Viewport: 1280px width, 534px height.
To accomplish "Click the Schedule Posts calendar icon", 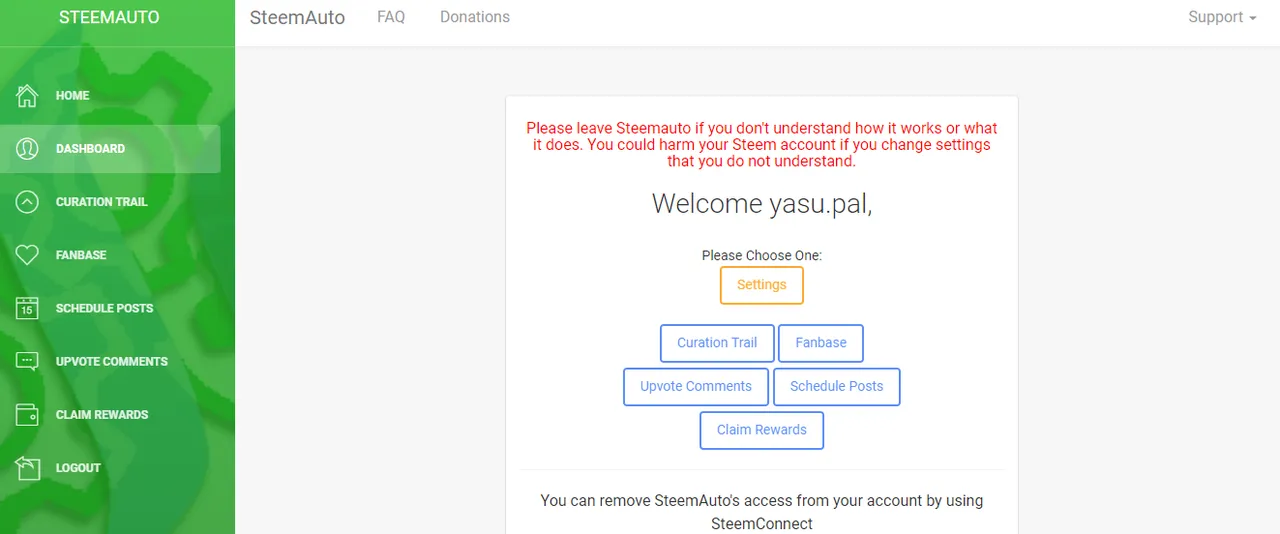I will pyautogui.click(x=27, y=308).
